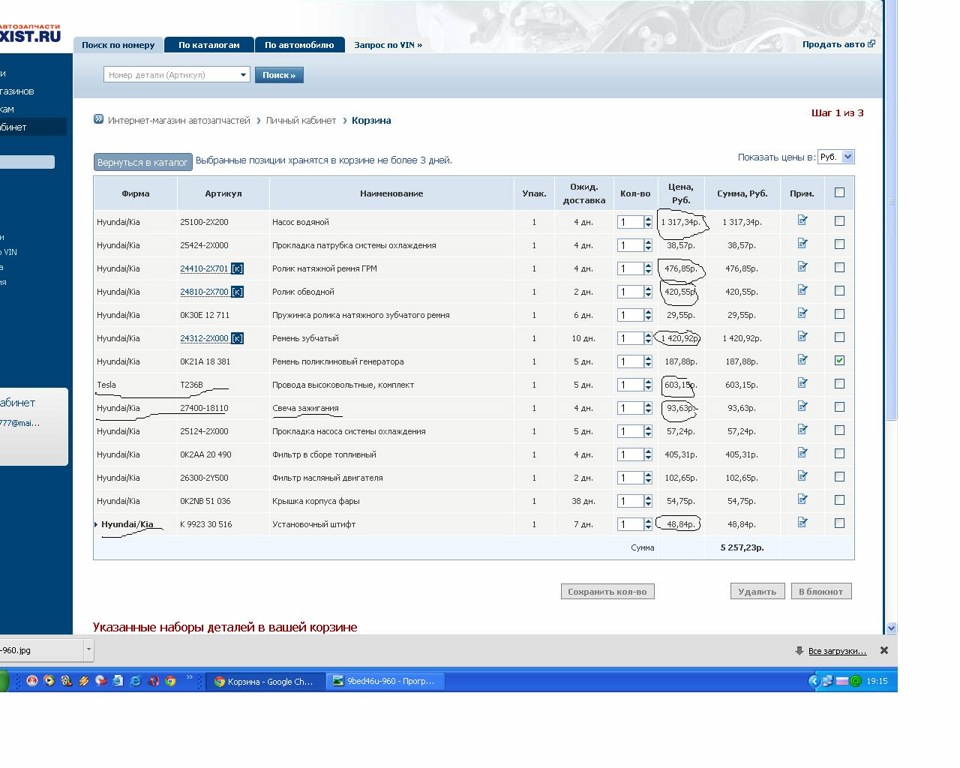This screenshot has width=960, height=768.
Task: Open the downloaded file options arrow
Action: (x=89, y=649)
